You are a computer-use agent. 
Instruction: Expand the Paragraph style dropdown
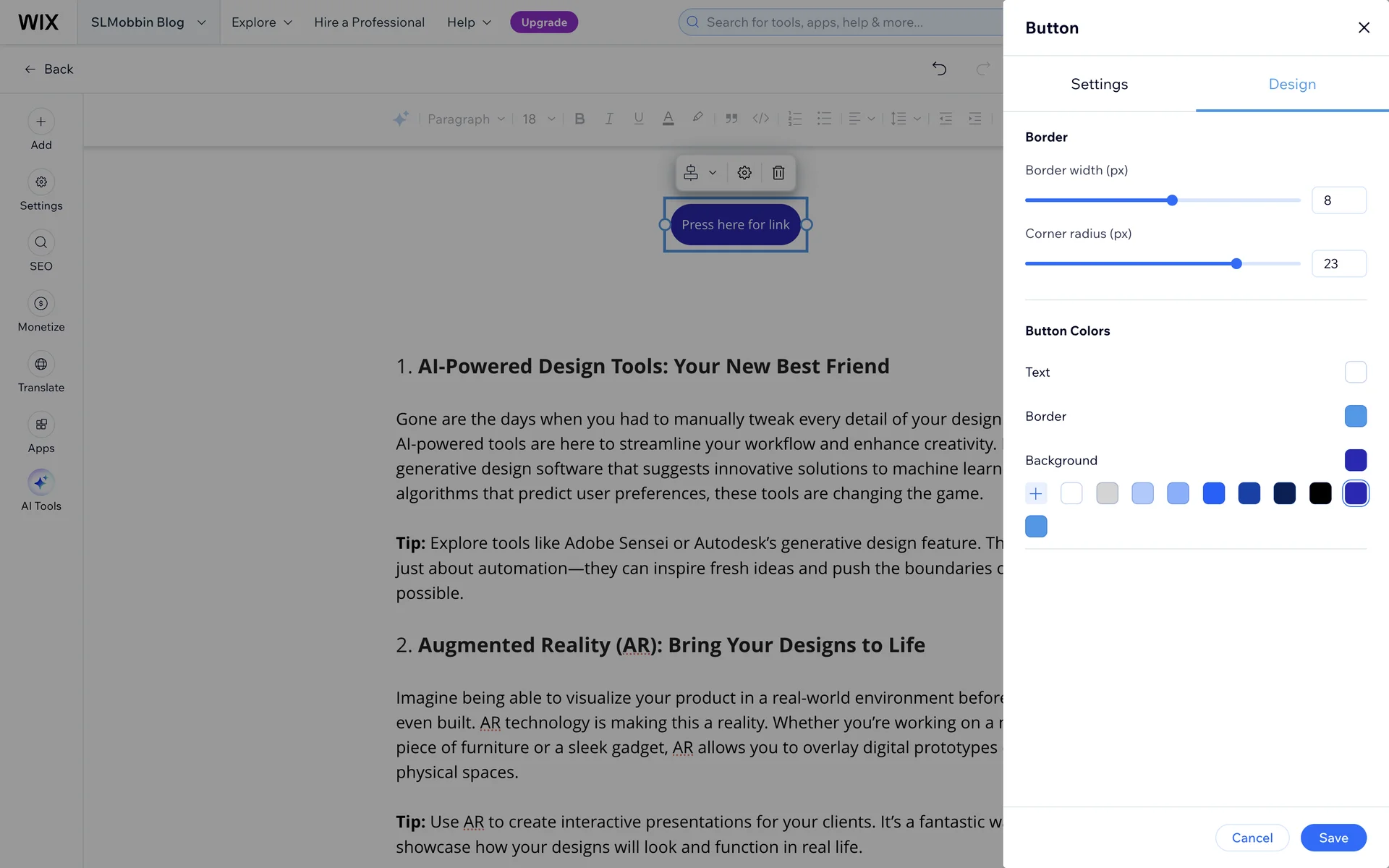click(x=466, y=119)
